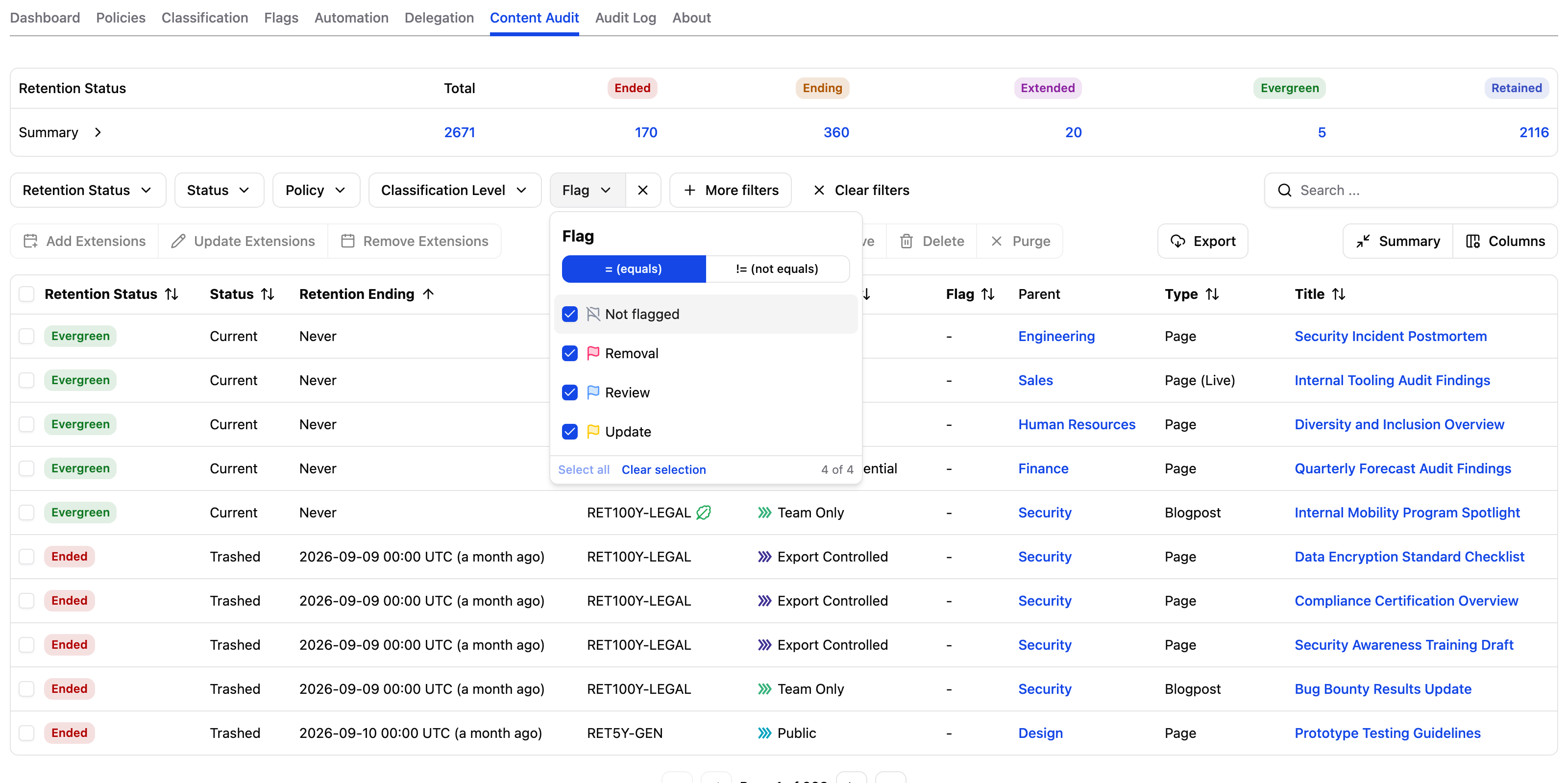Sort by Retention Ending up arrow

(429, 294)
